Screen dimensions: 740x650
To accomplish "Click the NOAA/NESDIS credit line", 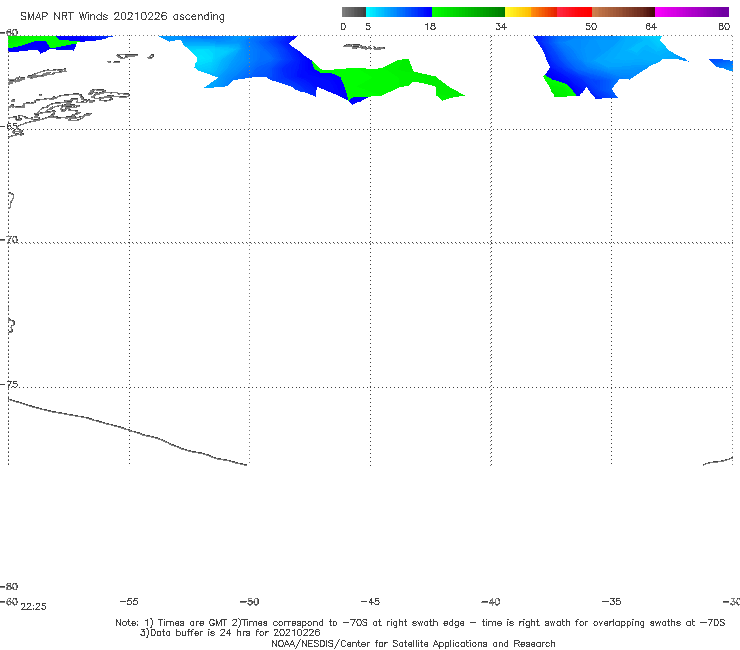I will click(x=413, y=644).
